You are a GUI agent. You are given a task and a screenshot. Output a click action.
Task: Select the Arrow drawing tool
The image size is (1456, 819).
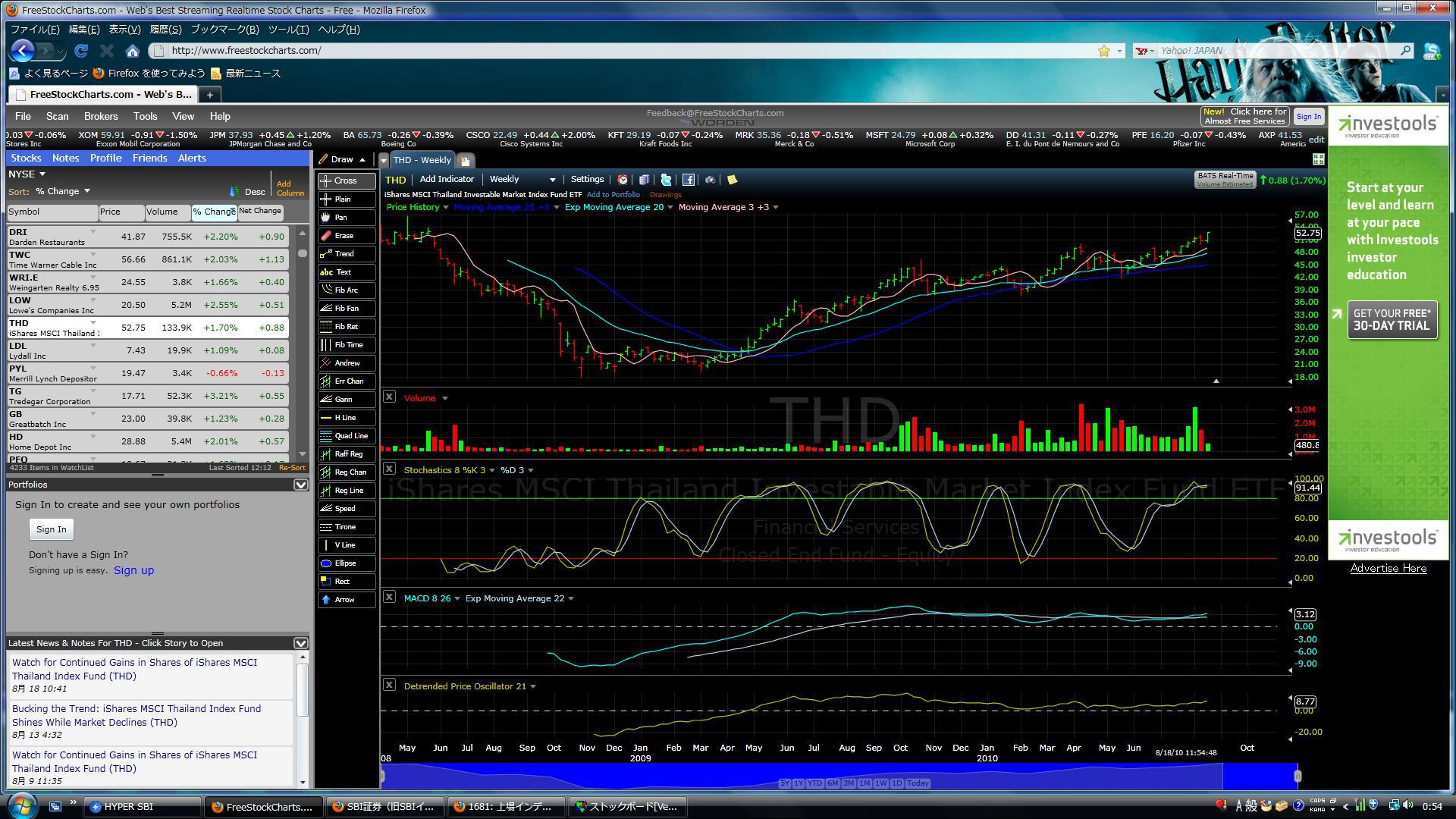pyautogui.click(x=346, y=600)
